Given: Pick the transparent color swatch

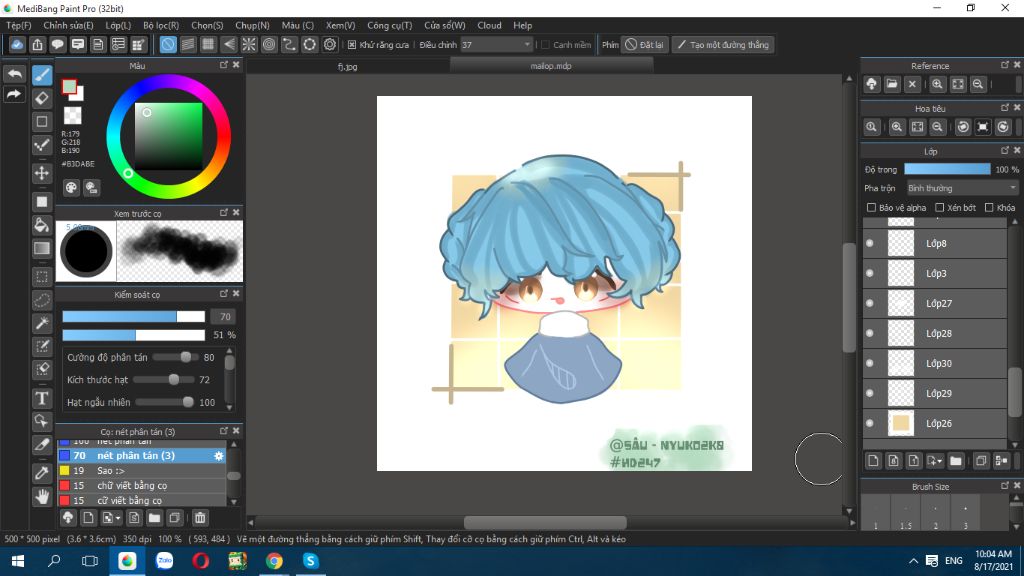Looking at the screenshot, I should click(x=72, y=115).
